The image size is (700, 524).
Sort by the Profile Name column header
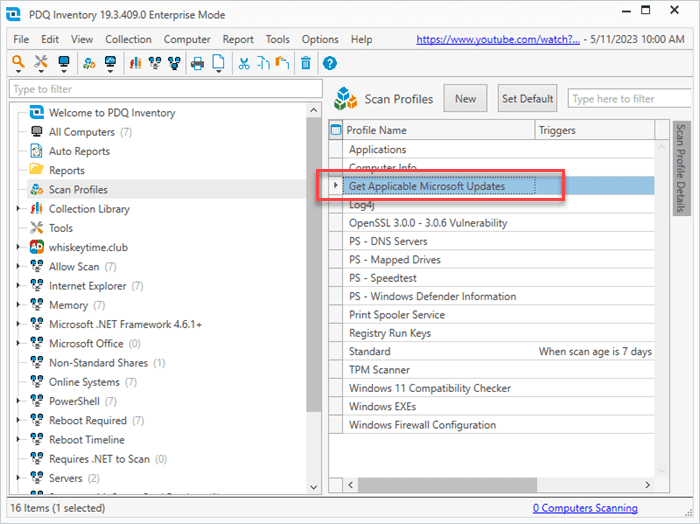point(438,130)
